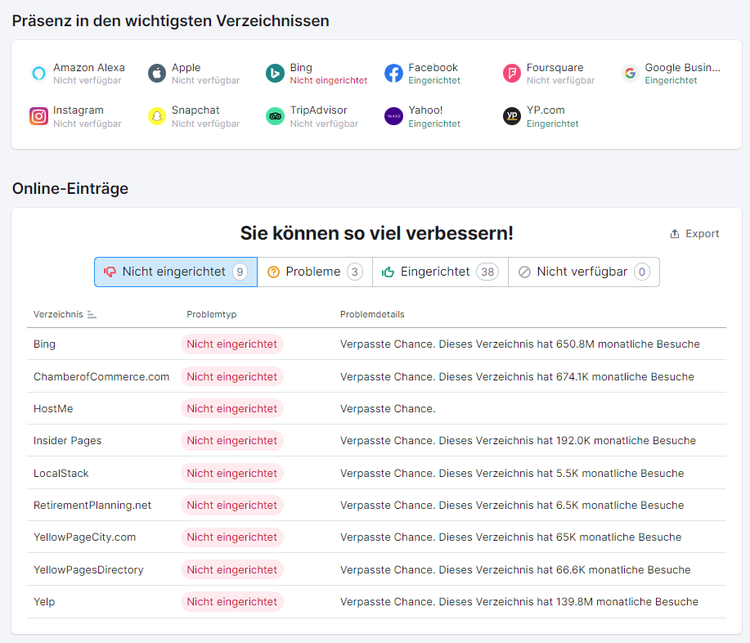This screenshot has height=643, width=750.
Task: Click the Amazon Alexa directory icon
Action: [x=38, y=73]
